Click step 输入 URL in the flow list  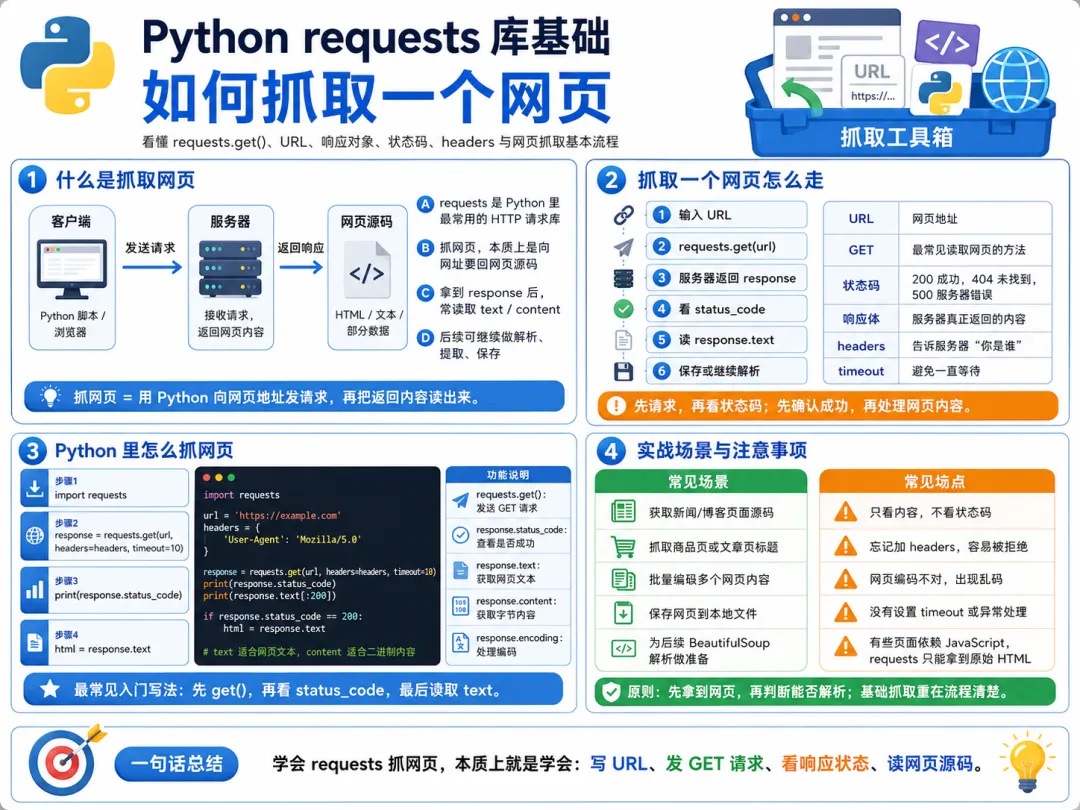[726, 215]
